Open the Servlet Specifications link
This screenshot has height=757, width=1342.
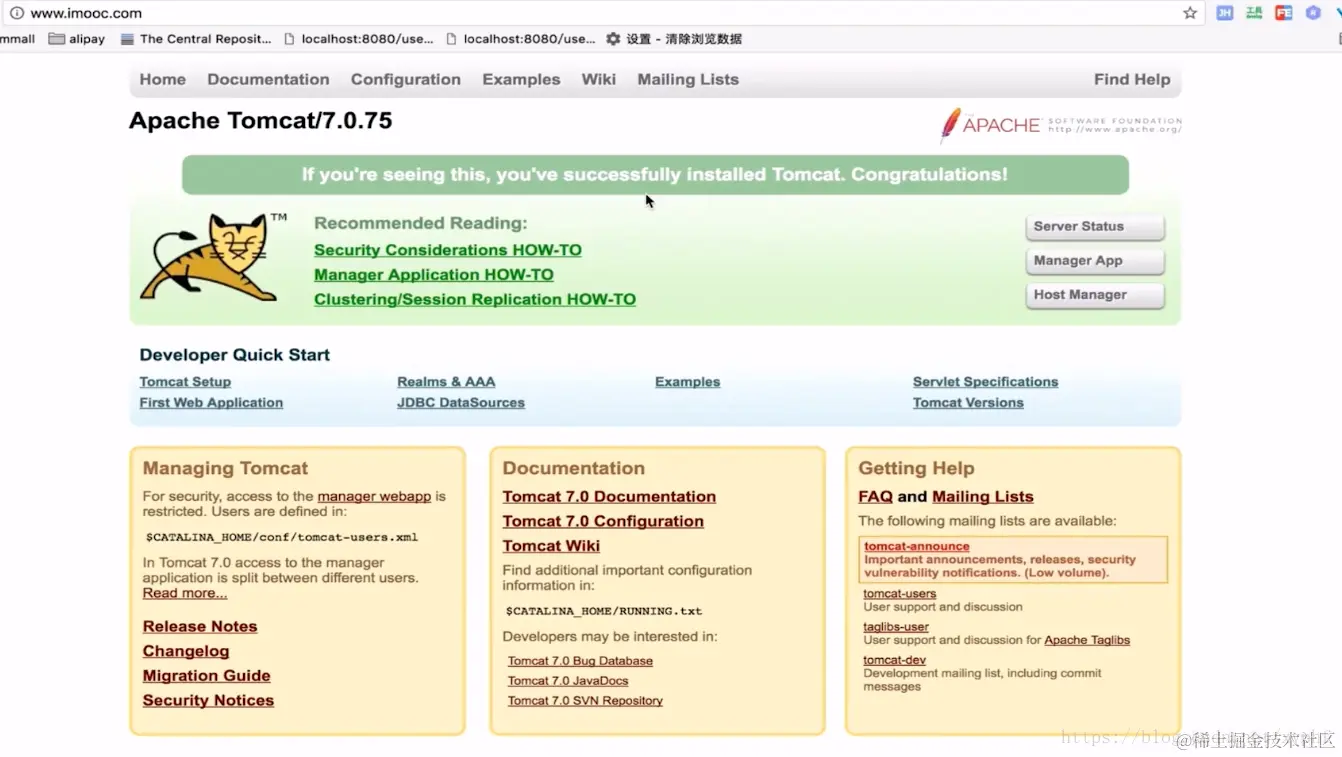pos(985,382)
